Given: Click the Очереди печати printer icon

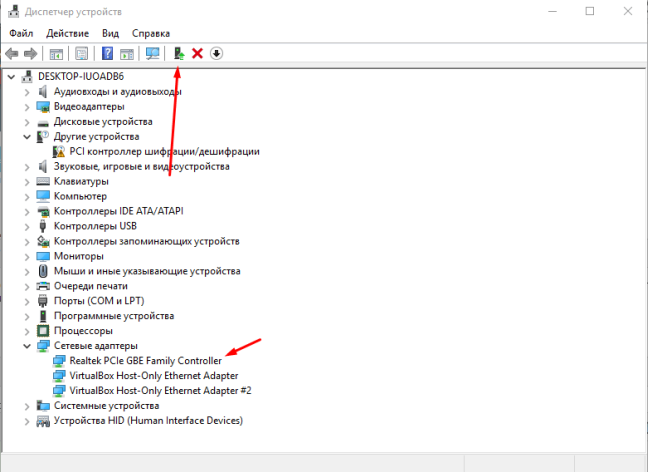Looking at the screenshot, I should point(43,286).
